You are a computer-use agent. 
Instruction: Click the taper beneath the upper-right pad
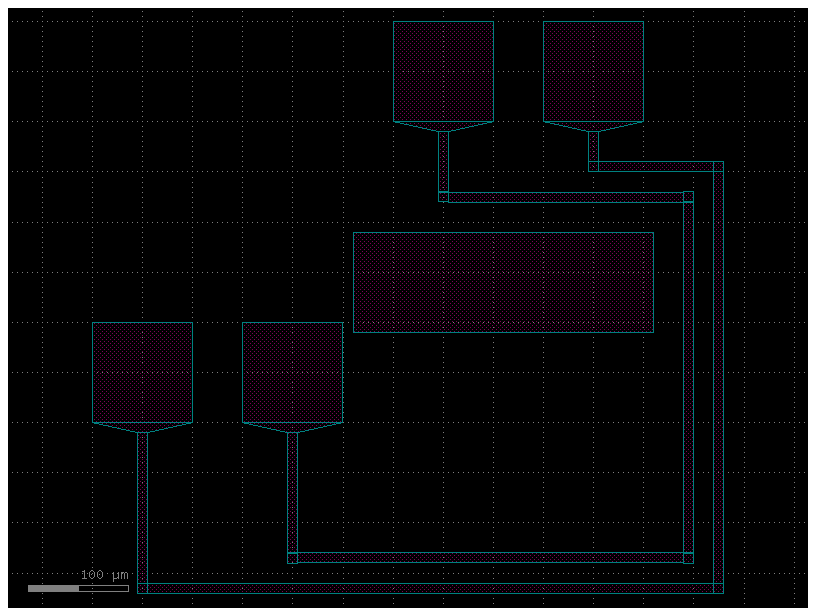point(593,127)
